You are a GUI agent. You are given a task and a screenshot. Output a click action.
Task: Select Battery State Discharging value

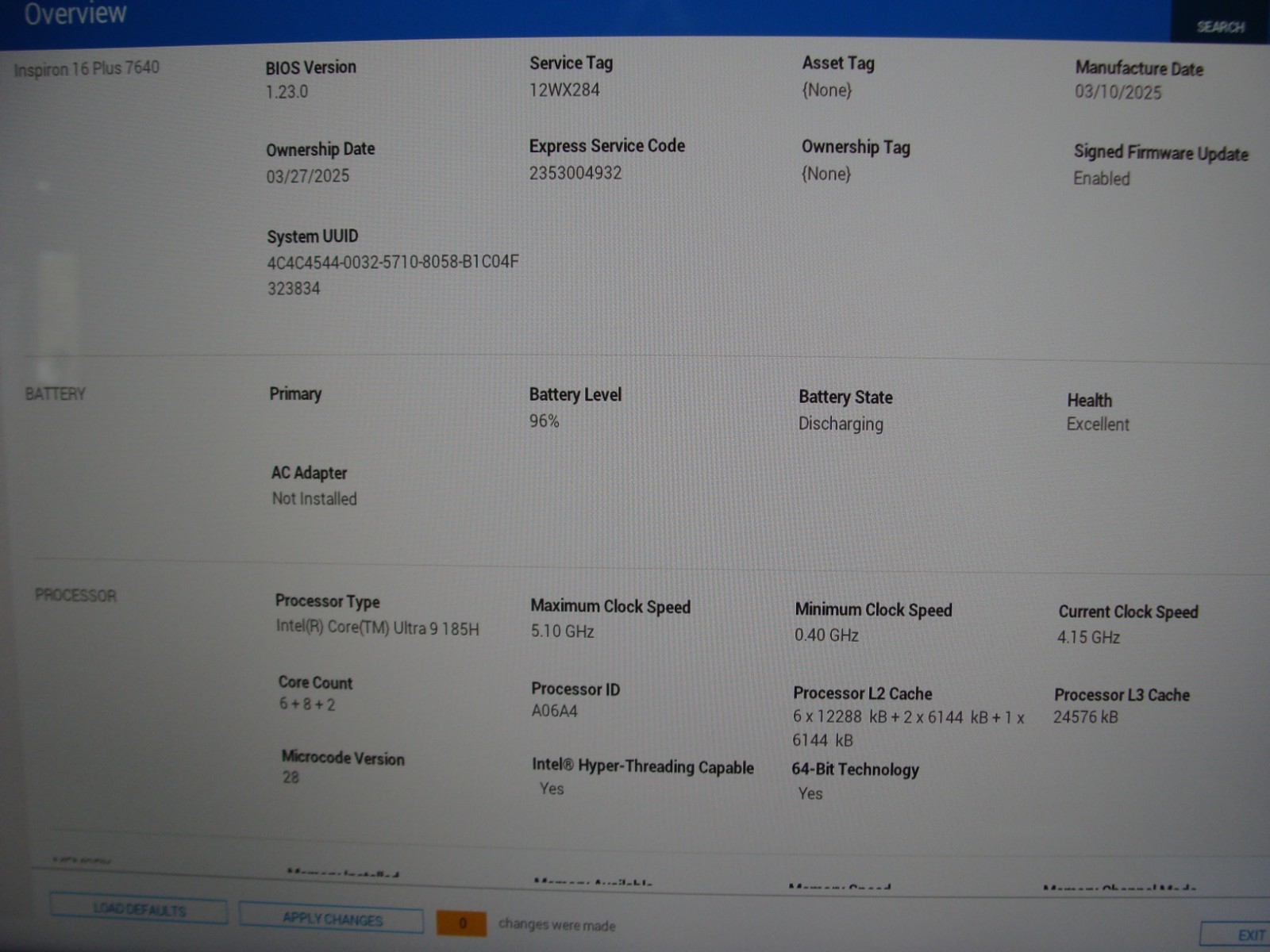click(x=841, y=424)
